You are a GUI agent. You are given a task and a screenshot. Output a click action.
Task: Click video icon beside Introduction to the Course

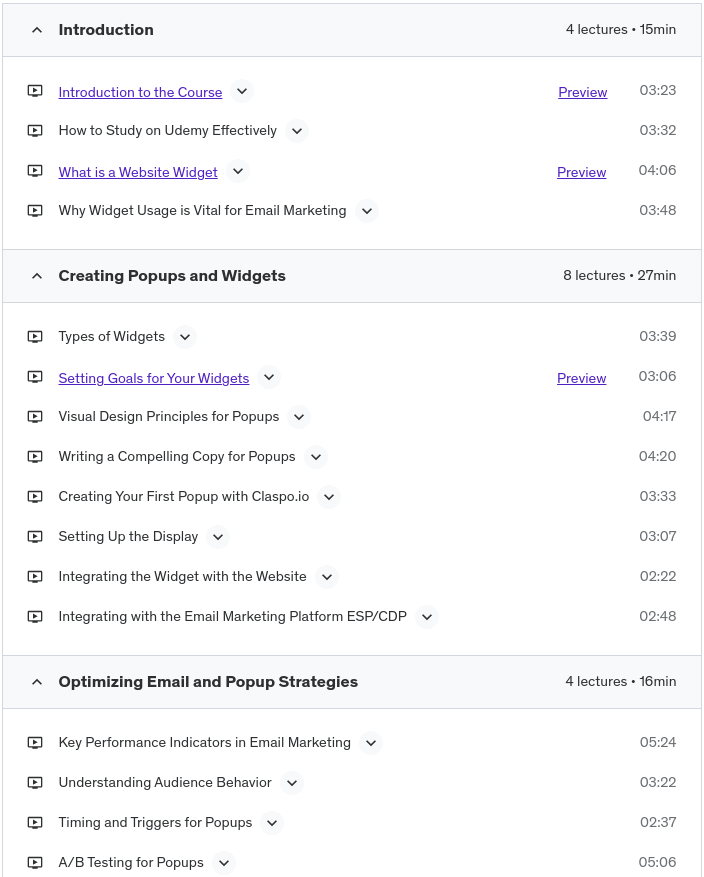(35, 91)
